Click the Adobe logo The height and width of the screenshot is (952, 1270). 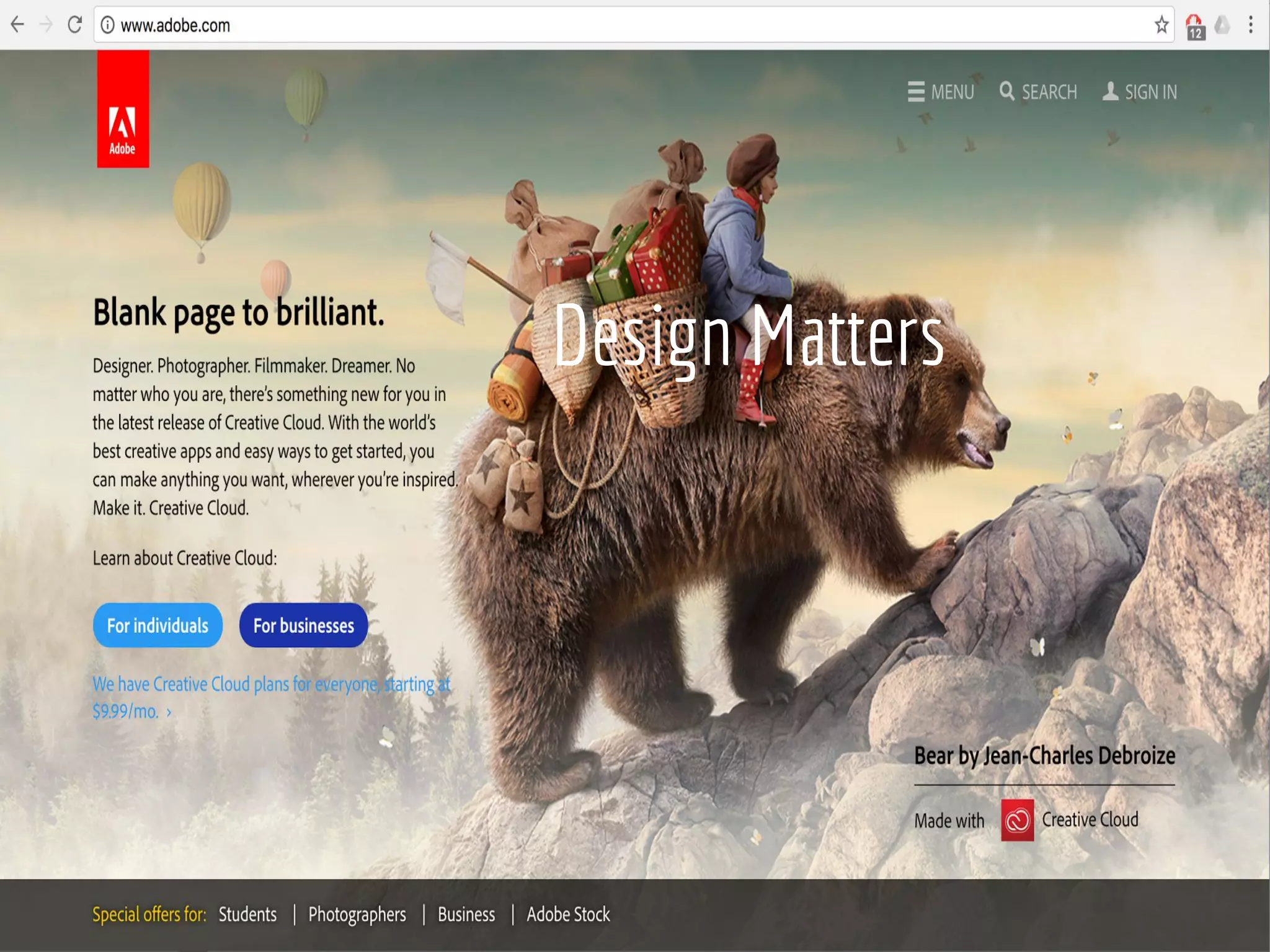123,109
